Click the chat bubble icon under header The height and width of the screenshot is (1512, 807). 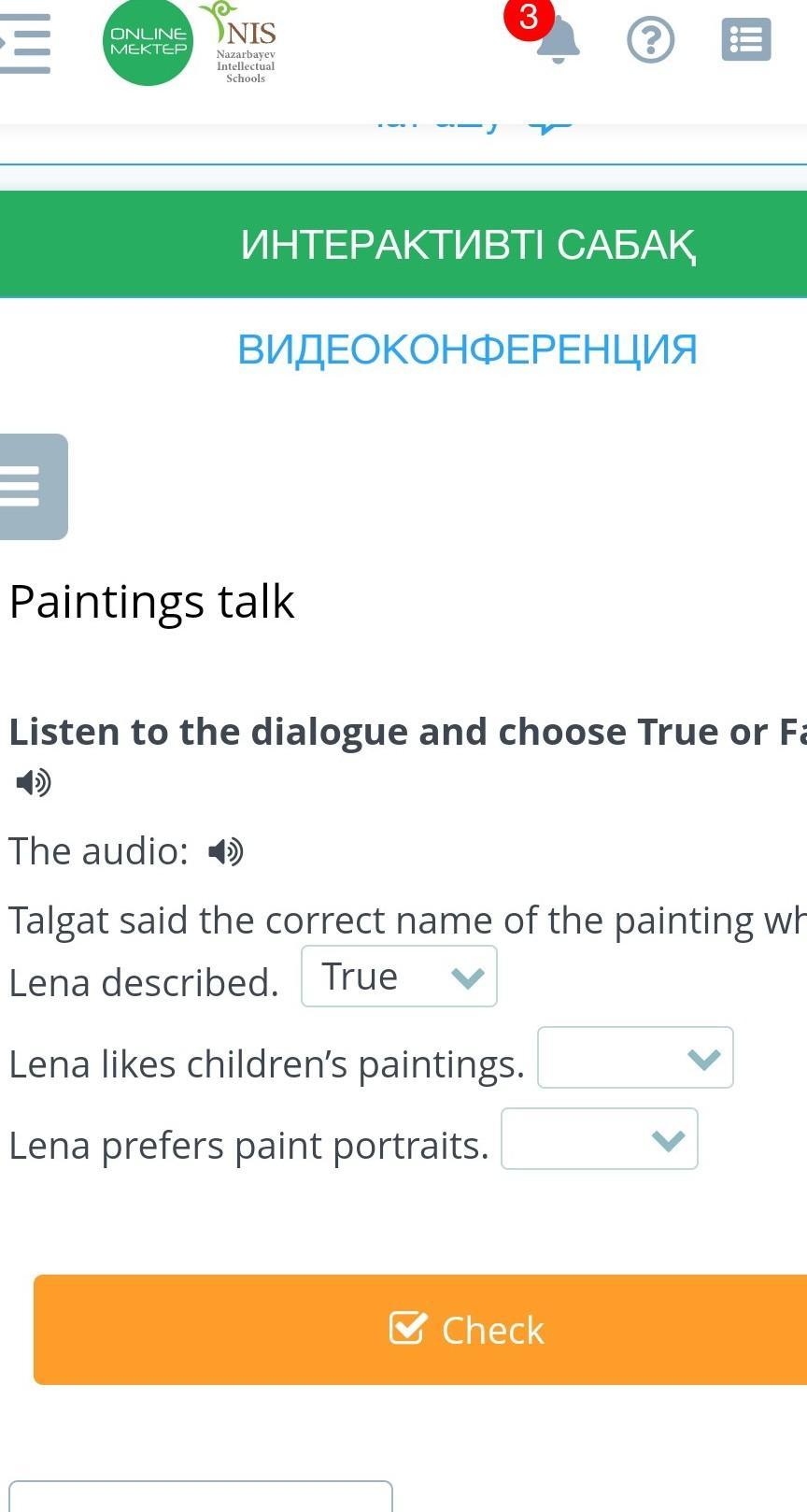tap(549, 128)
